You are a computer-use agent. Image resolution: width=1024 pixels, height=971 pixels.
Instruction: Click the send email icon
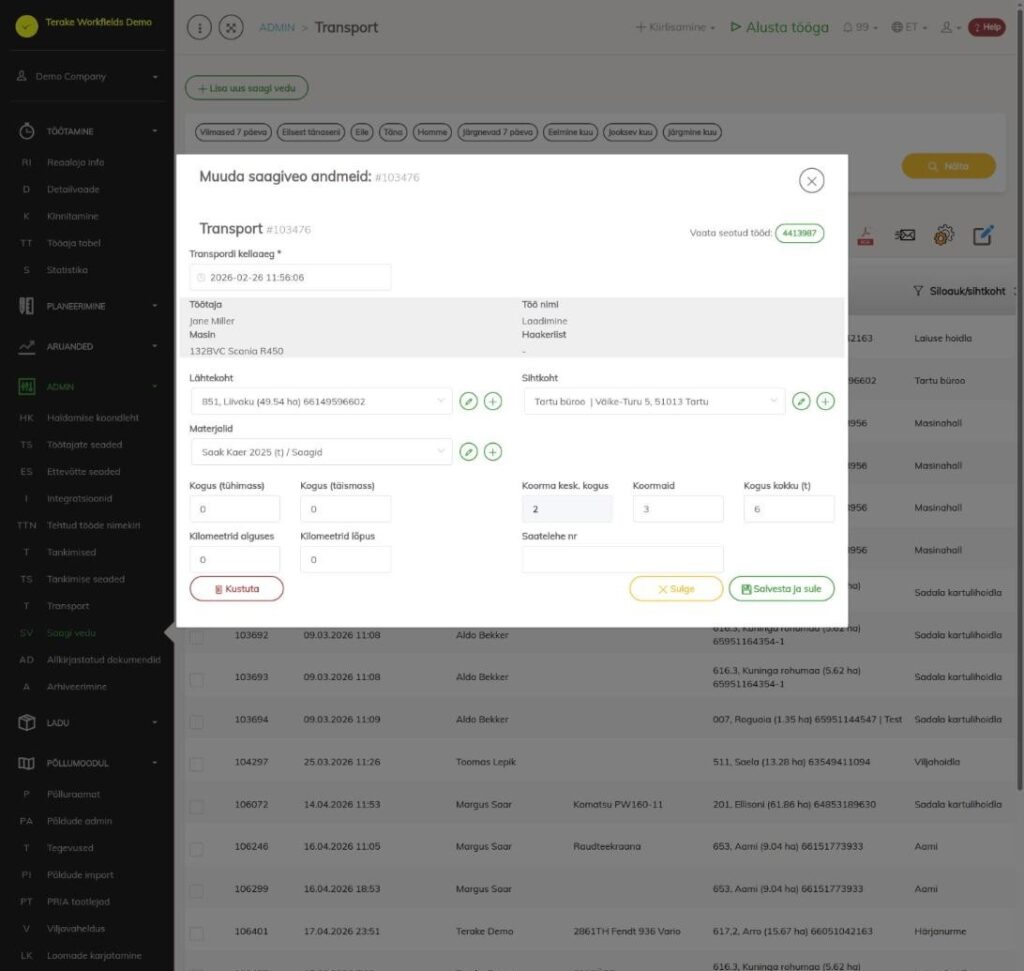coord(904,235)
